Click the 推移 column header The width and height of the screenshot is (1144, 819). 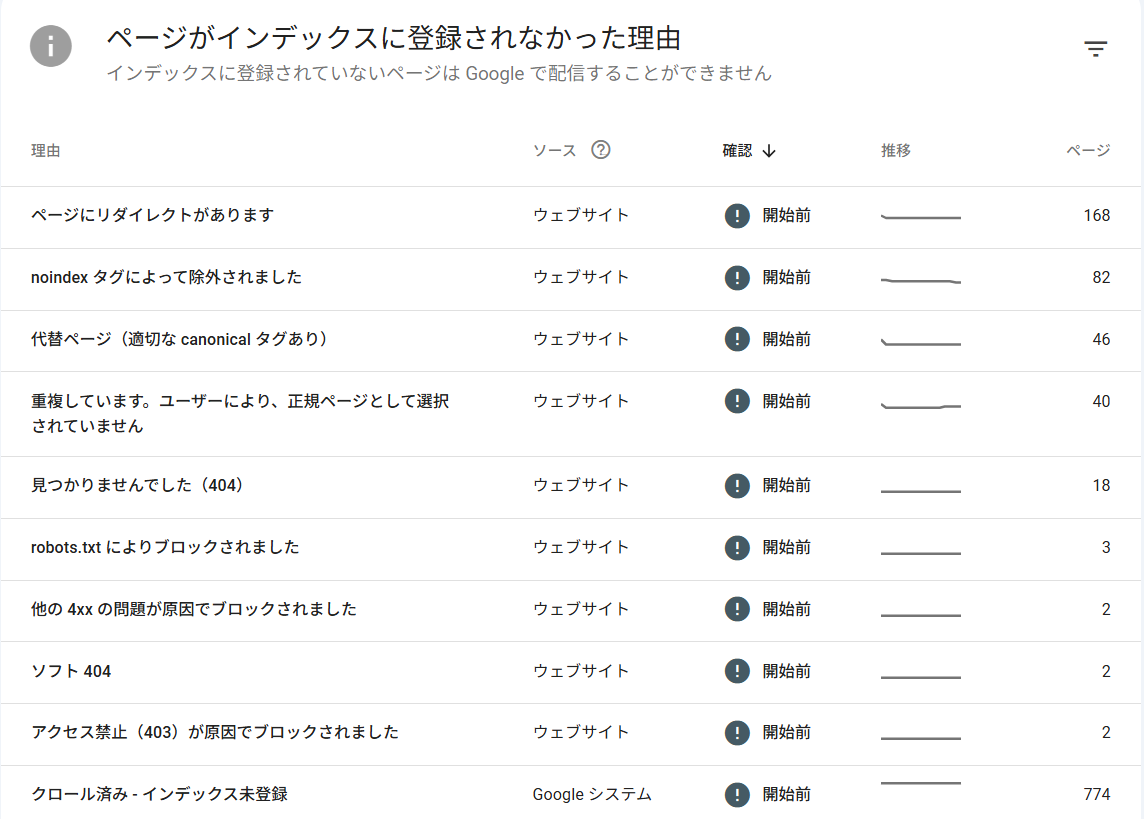click(896, 151)
